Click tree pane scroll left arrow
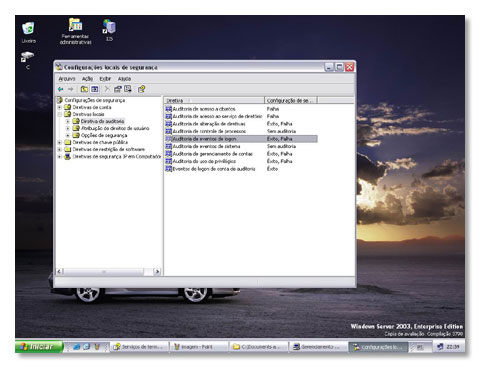This screenshot has width=480, height=368. click(x=59, y=272)
